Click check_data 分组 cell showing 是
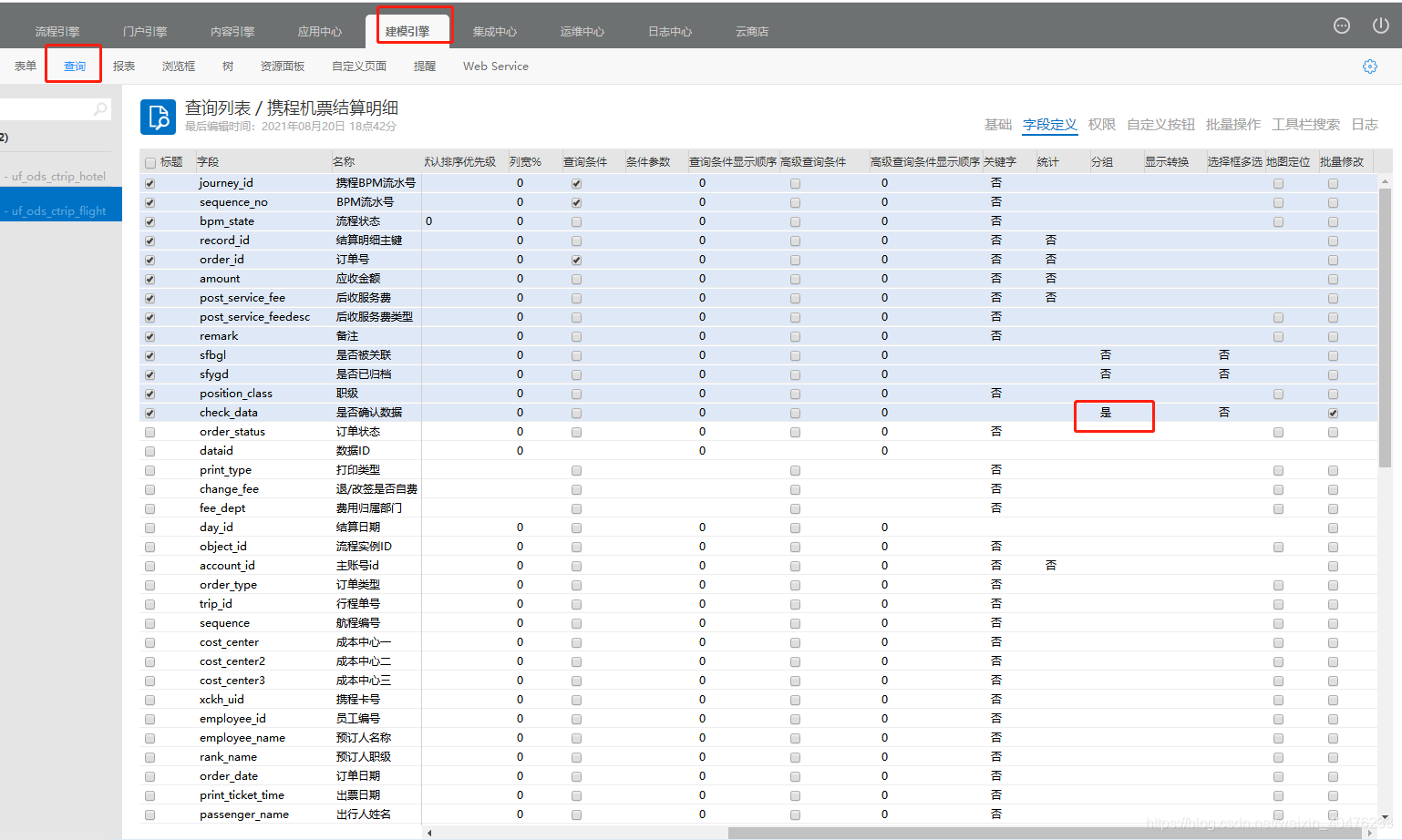The height and width of the screenshot is (840, 1402). [x=1106, y=413]
